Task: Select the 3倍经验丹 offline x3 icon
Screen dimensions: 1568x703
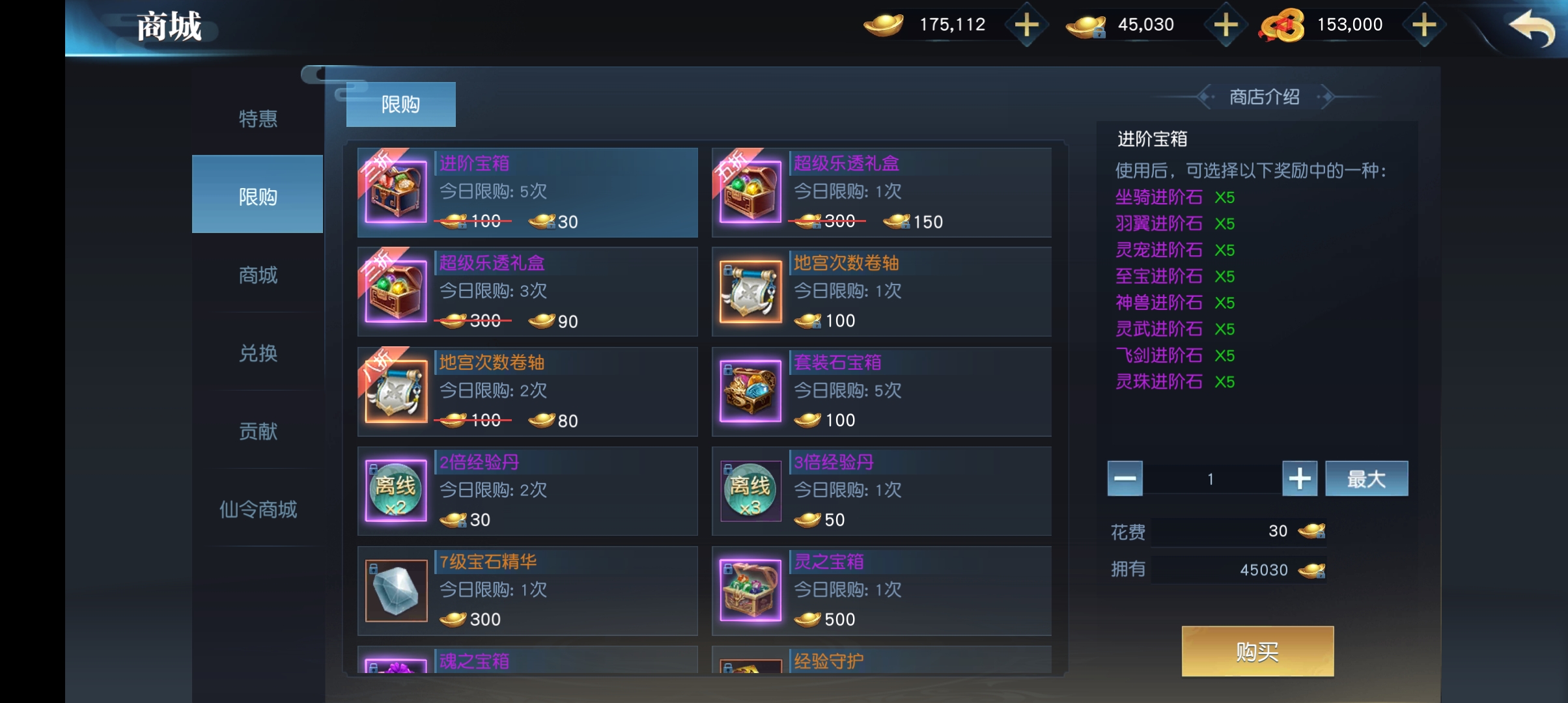Action: [x=750, y=491]
